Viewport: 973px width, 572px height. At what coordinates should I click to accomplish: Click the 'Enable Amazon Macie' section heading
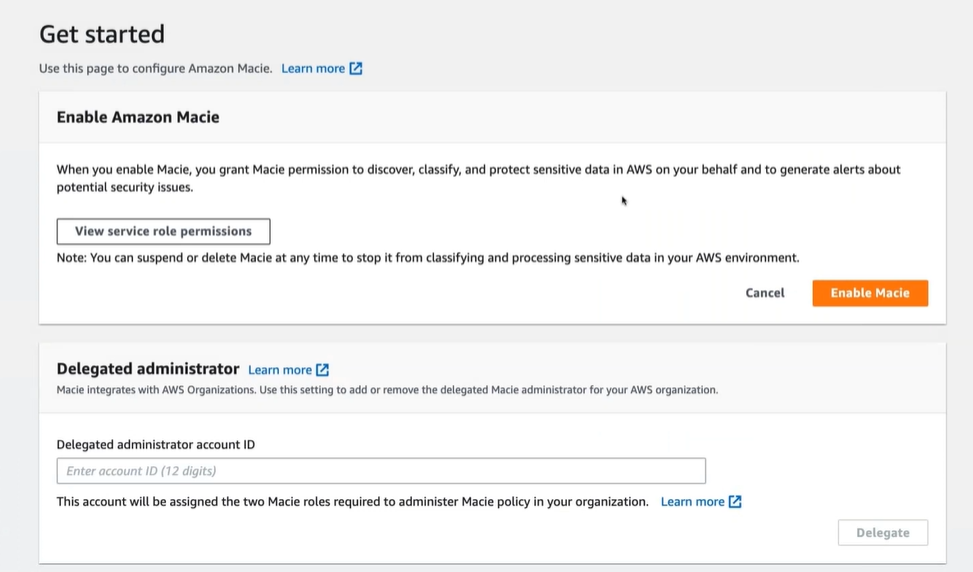pyautogui.click(x=138, y=117)
